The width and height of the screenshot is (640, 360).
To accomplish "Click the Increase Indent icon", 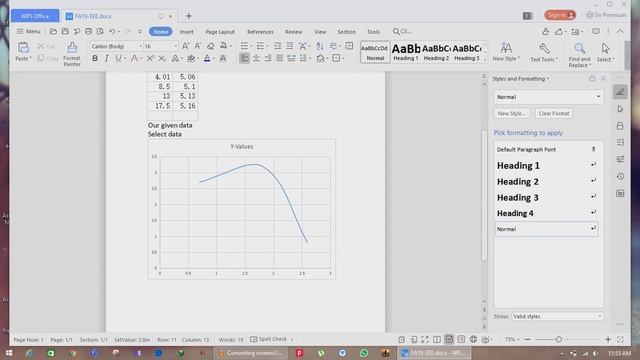I will (x=289, y=46).
